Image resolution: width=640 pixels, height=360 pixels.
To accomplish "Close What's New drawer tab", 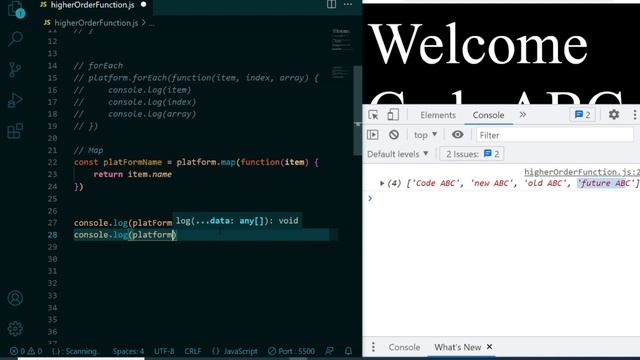I will click(489, 347).
